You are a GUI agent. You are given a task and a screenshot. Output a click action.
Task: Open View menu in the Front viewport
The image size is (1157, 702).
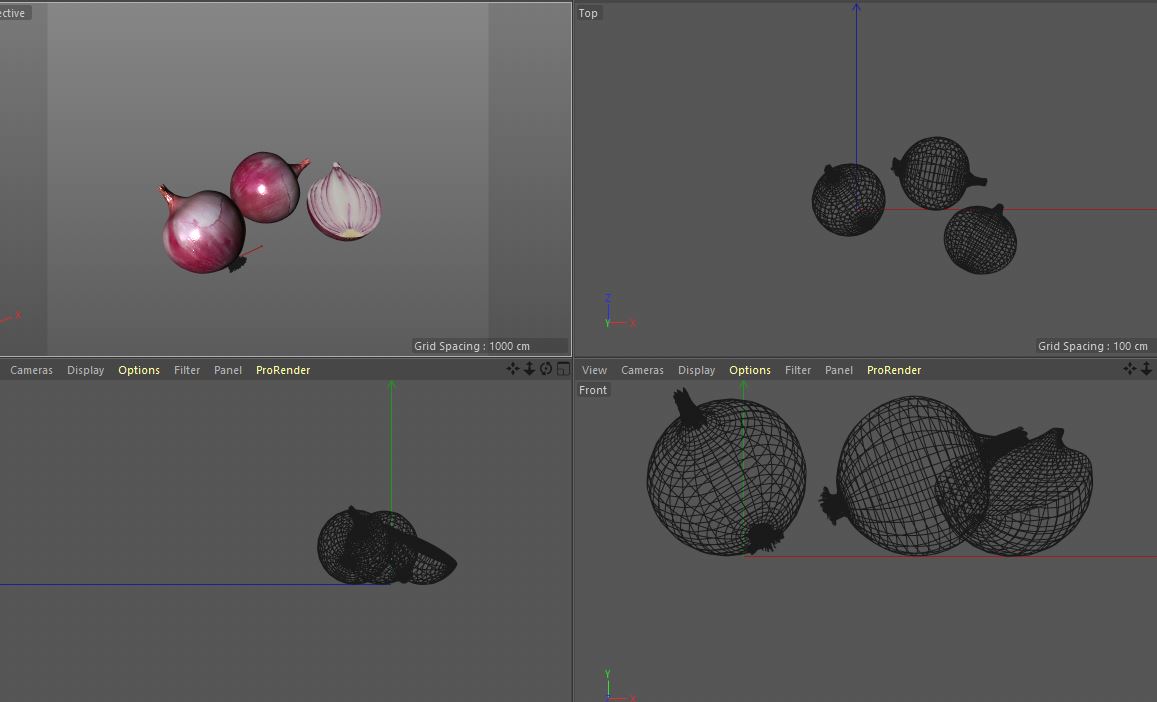[x=594, y=370]
